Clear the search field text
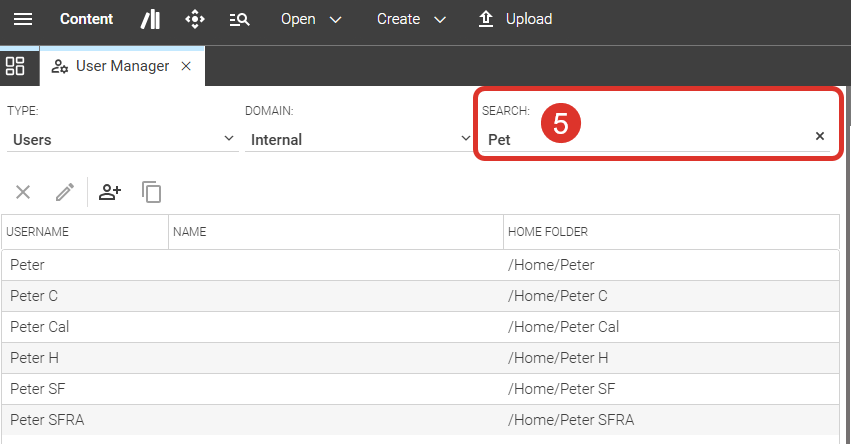Screen dimensions: 851x444 pyautogui.click(x=820, y=136)
